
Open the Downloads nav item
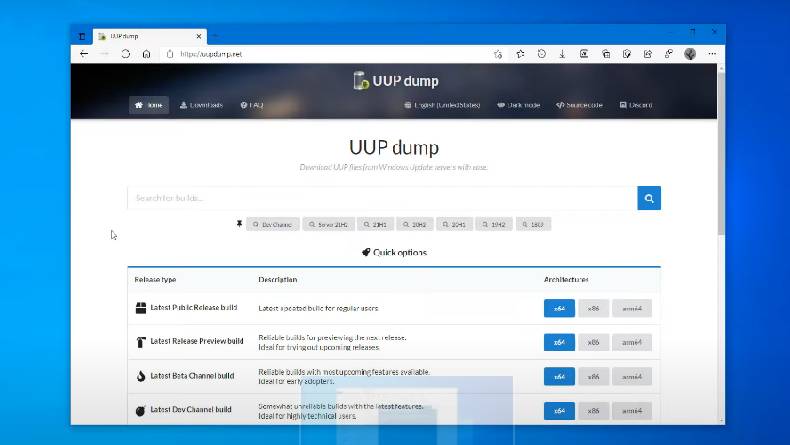[x=201, y=105]
